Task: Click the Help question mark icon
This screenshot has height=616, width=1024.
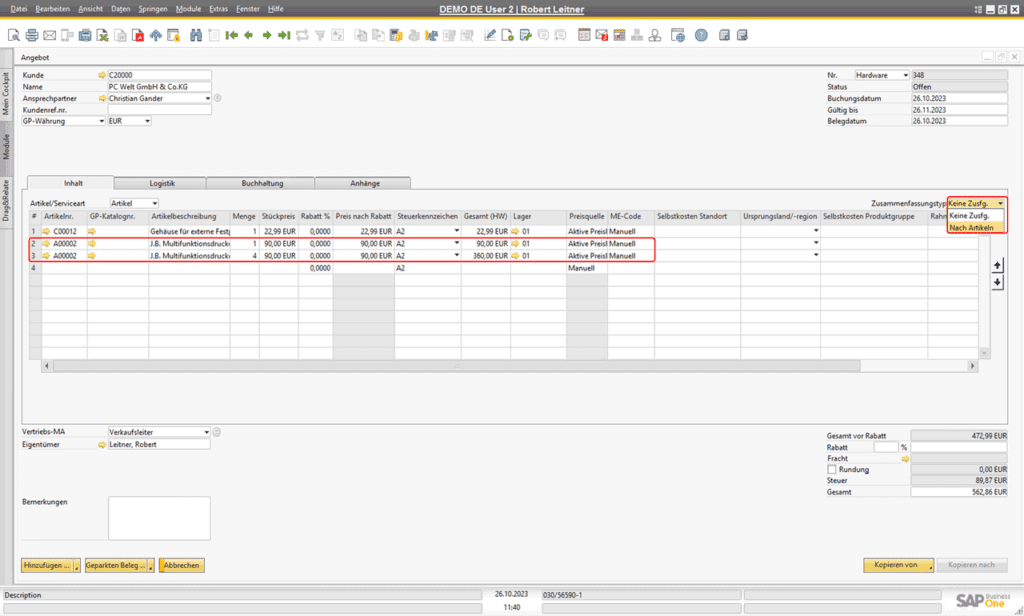Action: (701, 35)
